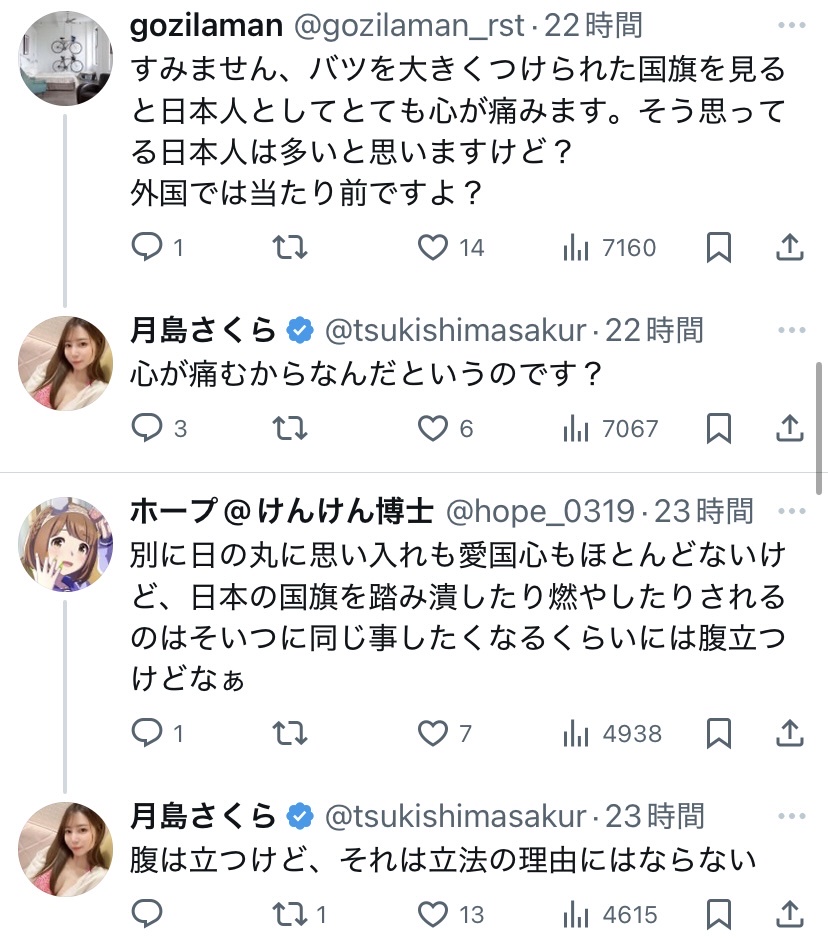Bookmark 月島さくら's last reply about 立法

[x=718, y=914]
